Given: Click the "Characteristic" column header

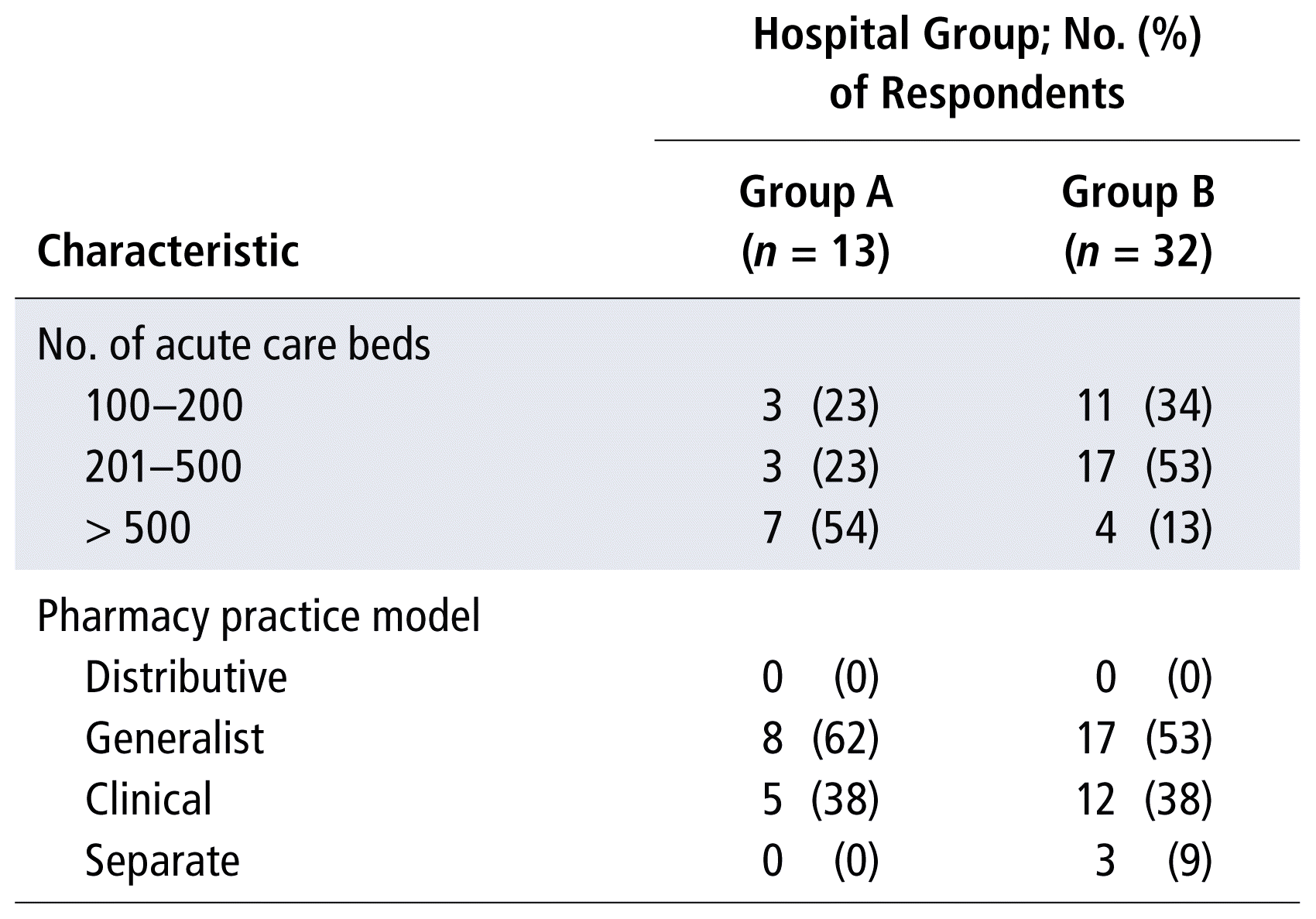Looking at the screenshot, I should pos(168,251).
